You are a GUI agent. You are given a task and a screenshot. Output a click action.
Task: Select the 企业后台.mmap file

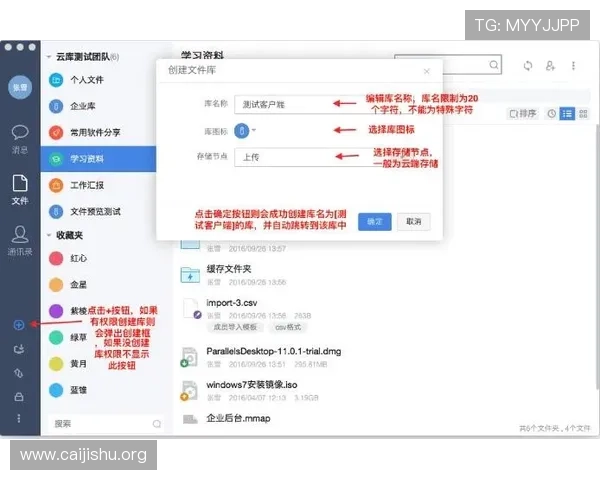pos(238,418)
